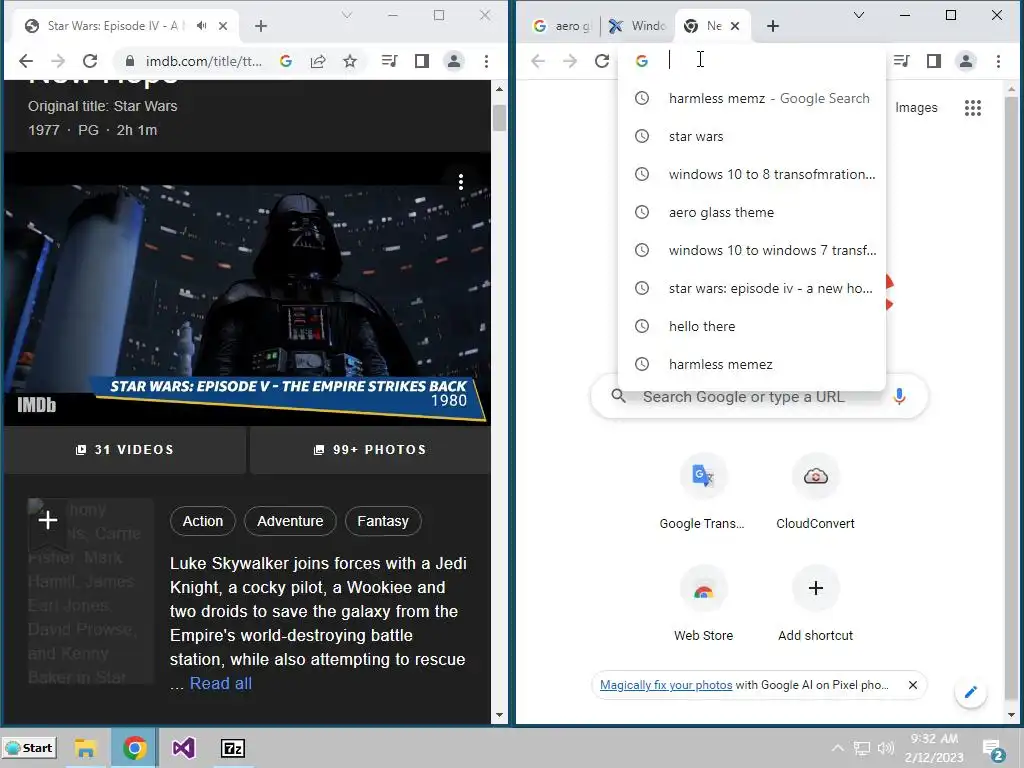This screenshot has height=768, width=1024.
Task: Open profile menu in IMDb window
Action: [454, 61]
